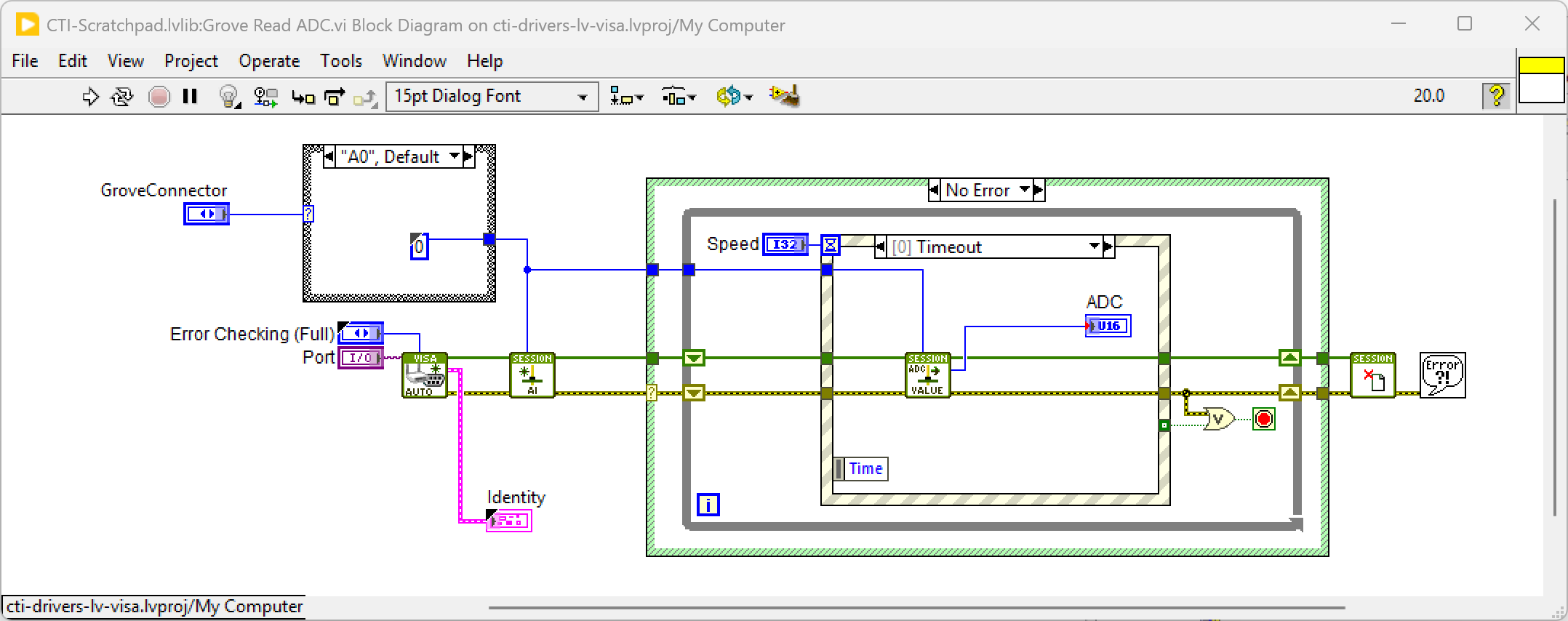Open the Operate menu

click(x=269, y=61)
